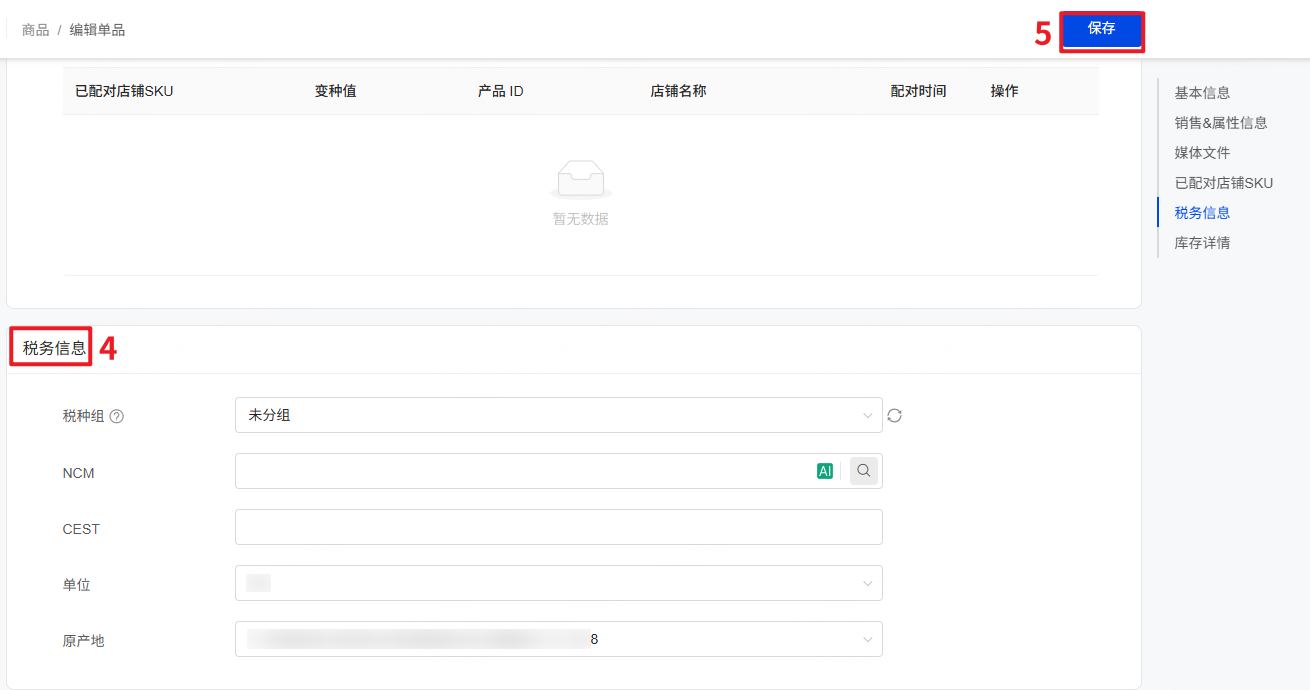1310x690 pixels.
Task: Select 税务信息 in the right sidebar navigation
Action: 1202,213
